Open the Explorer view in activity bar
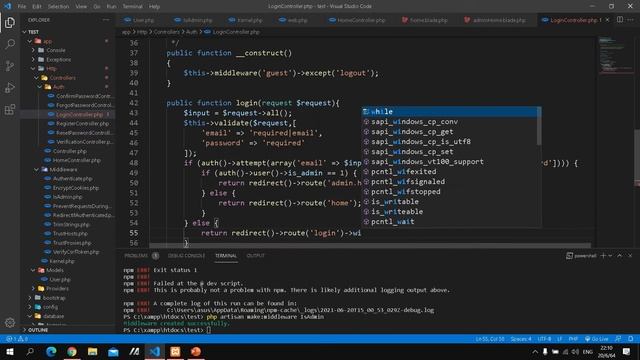The height and width of the screenshot is (360, 640). [x=10, y=22]
